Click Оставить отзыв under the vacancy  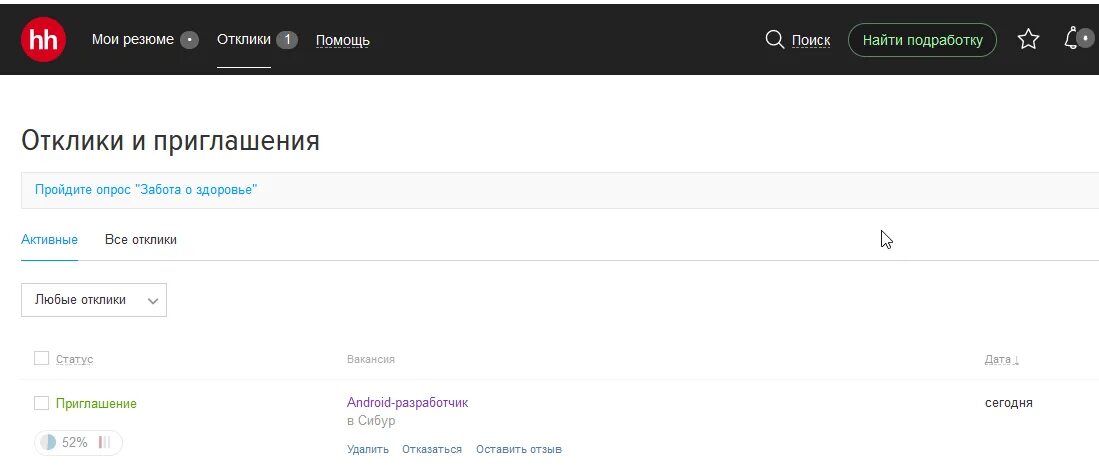coord(519,449)
